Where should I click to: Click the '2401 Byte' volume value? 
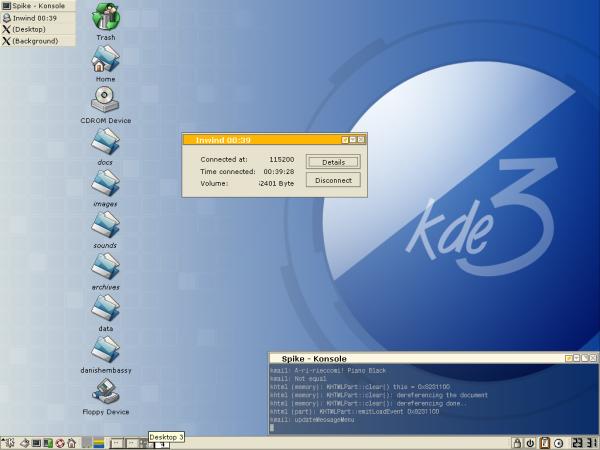coord(277,183)
